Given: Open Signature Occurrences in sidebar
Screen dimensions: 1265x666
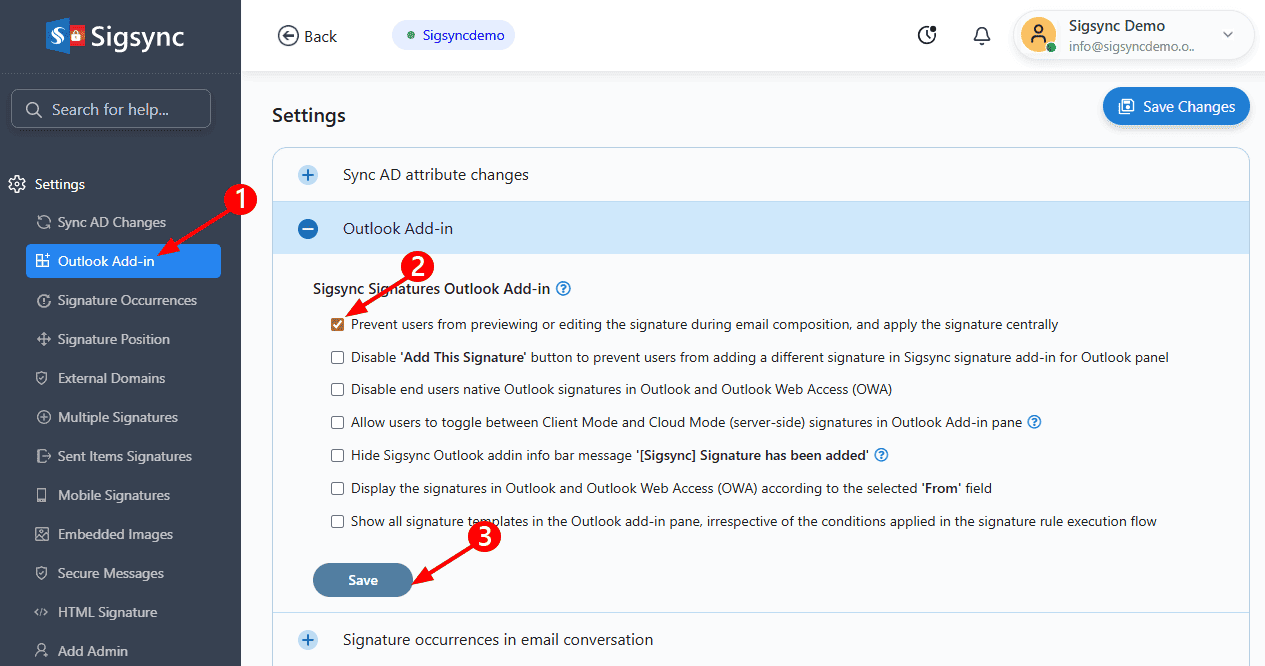Looking at the screenshot, I should point(126,300).
